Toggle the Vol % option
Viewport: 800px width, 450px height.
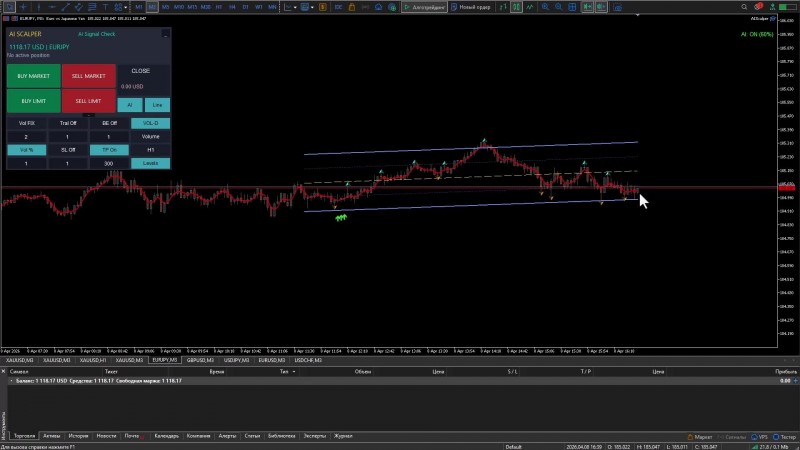[27, 150]
